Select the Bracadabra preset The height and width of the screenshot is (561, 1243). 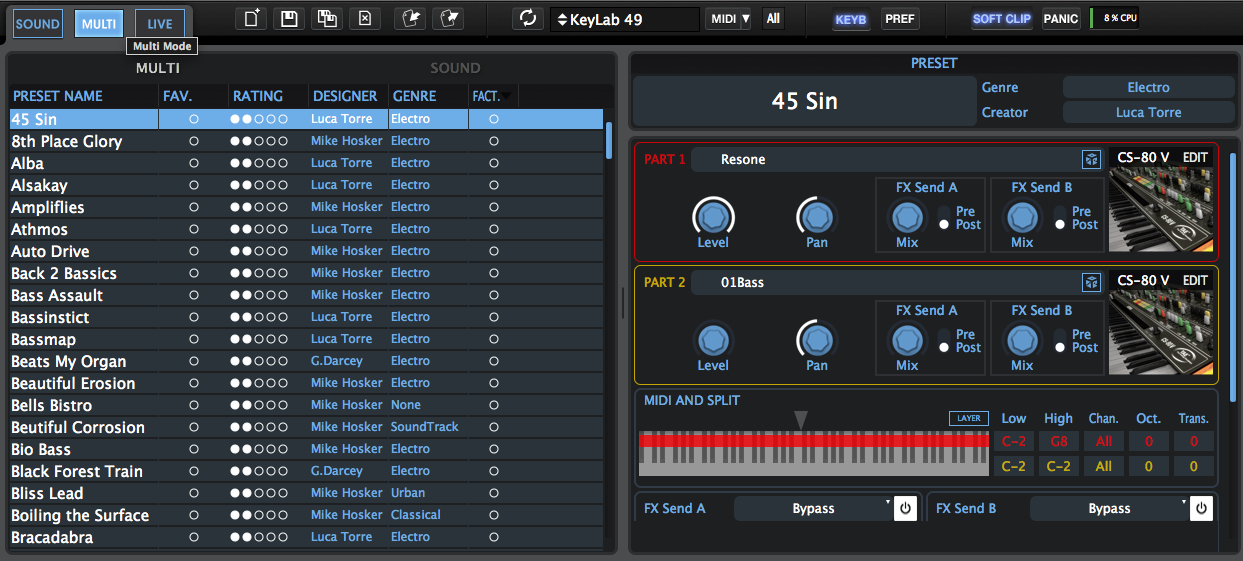[x=306, y=537]
